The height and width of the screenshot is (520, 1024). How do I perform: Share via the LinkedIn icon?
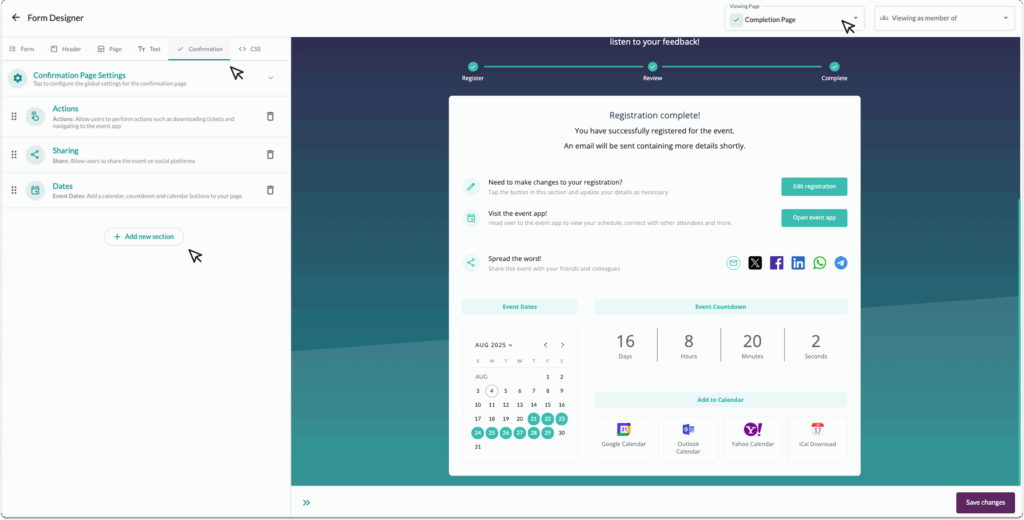798,263
